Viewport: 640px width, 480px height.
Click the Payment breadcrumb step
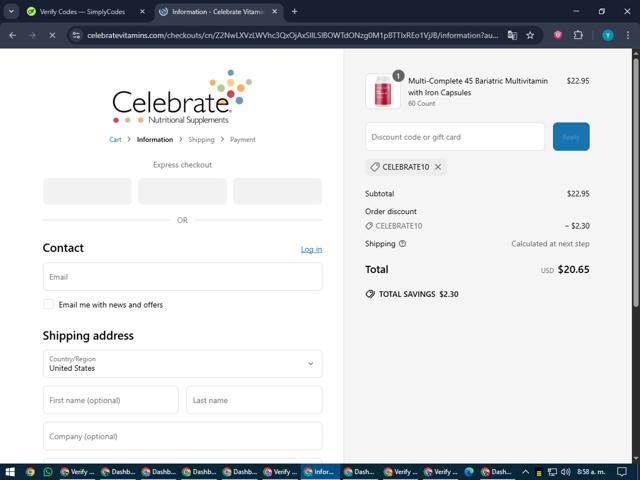click(x=242, y=140)
